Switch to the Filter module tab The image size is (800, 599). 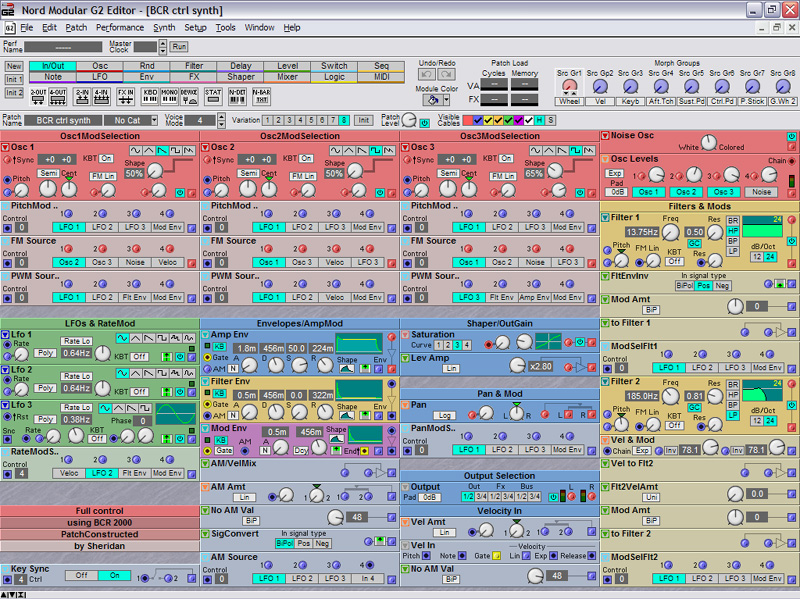coord(194,66)
